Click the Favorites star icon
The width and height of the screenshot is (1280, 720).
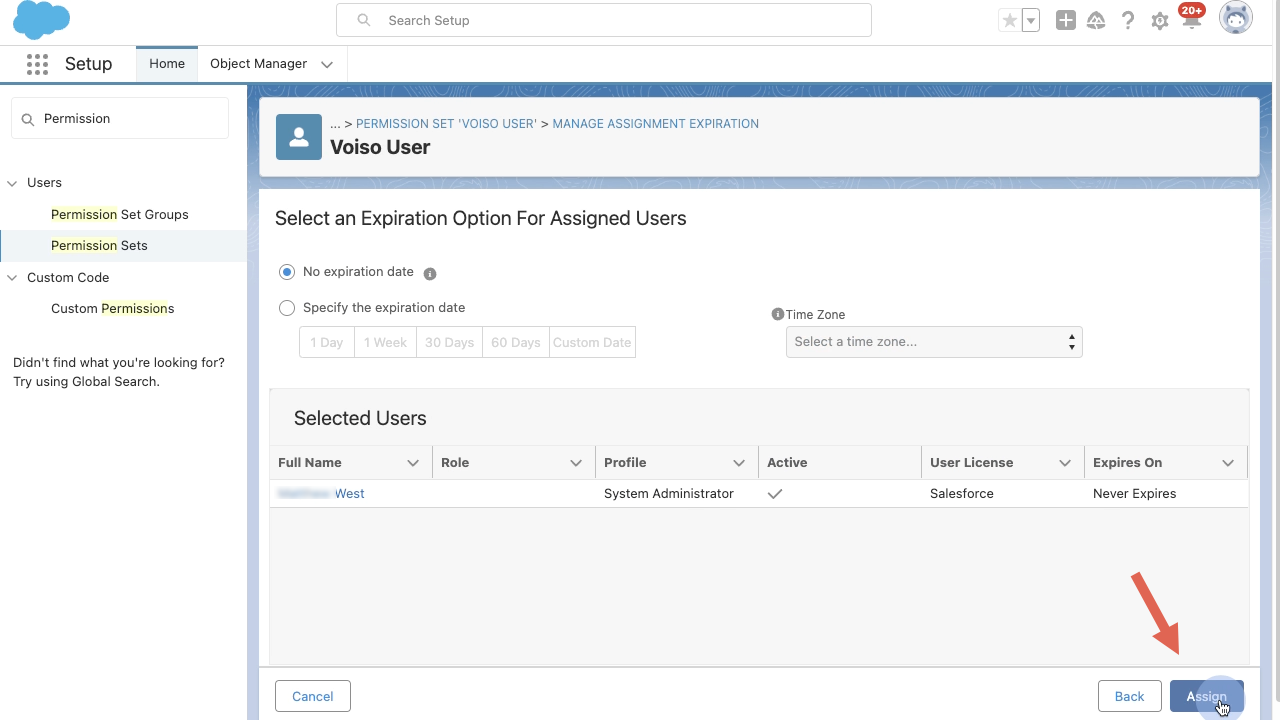[1010, 20]
